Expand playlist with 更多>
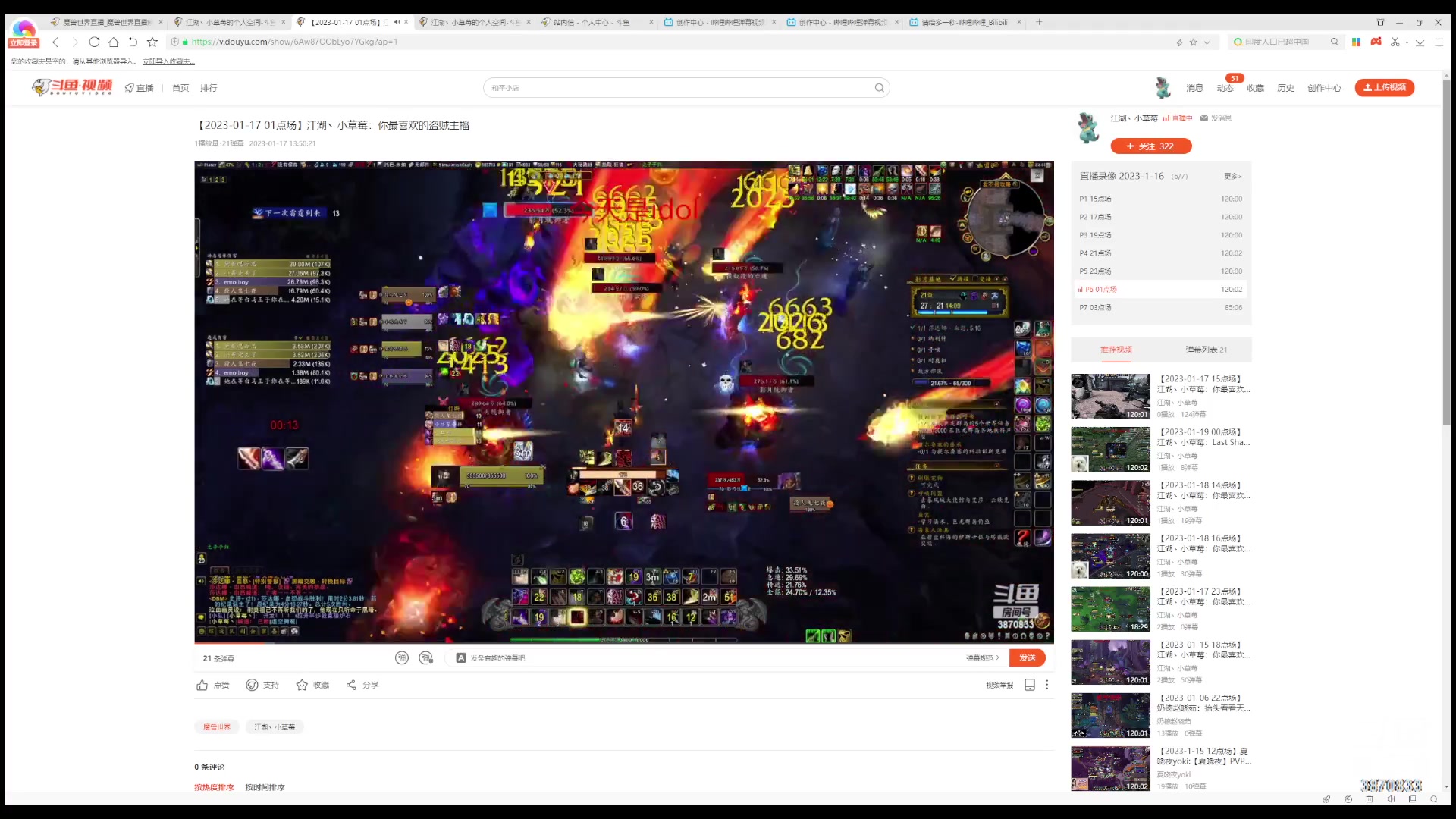The width and height of the screenshot is (1456, 819). [x=1232, y=176]
